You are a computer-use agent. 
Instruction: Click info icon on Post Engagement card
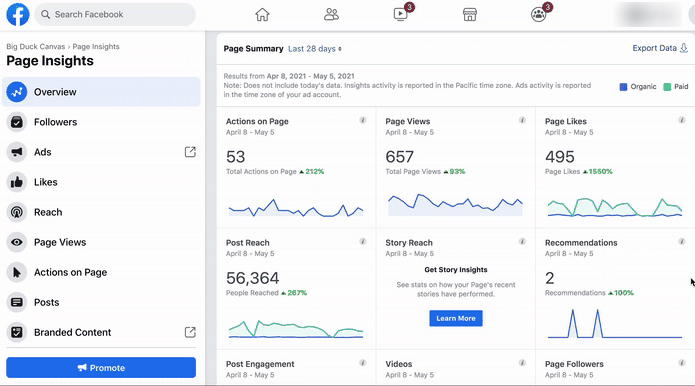[363, 363]
